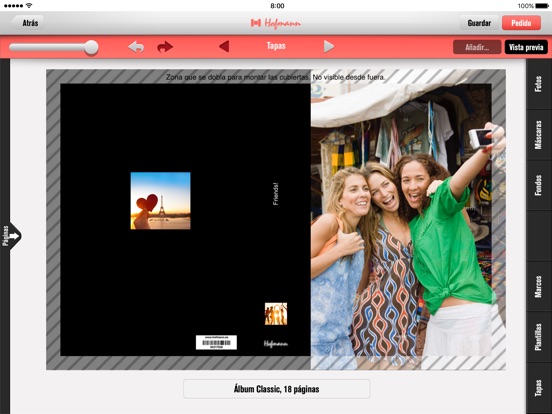Tap the barcode on back cover

[216, 342]
